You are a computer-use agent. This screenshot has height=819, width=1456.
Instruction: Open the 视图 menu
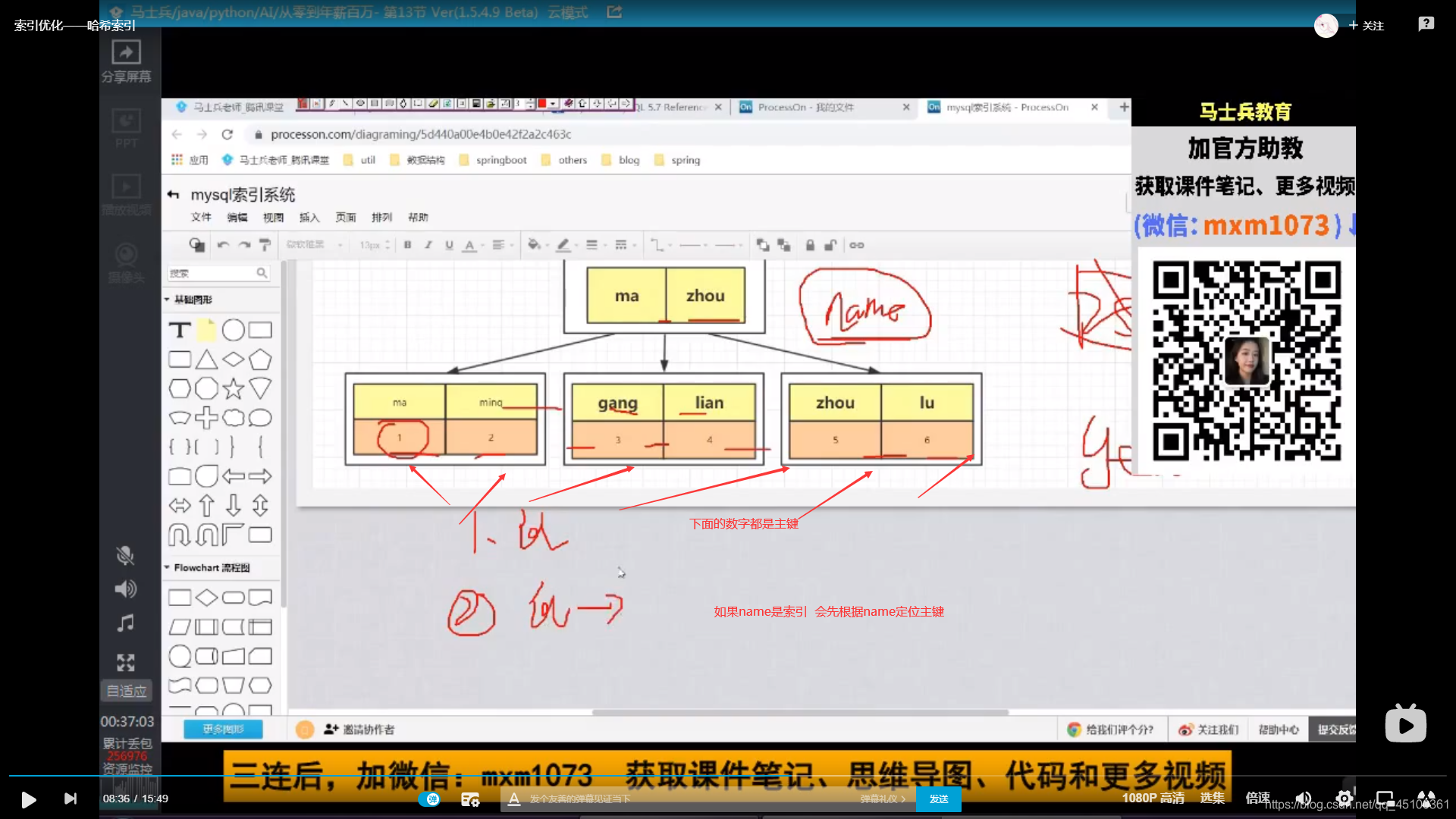273,218
